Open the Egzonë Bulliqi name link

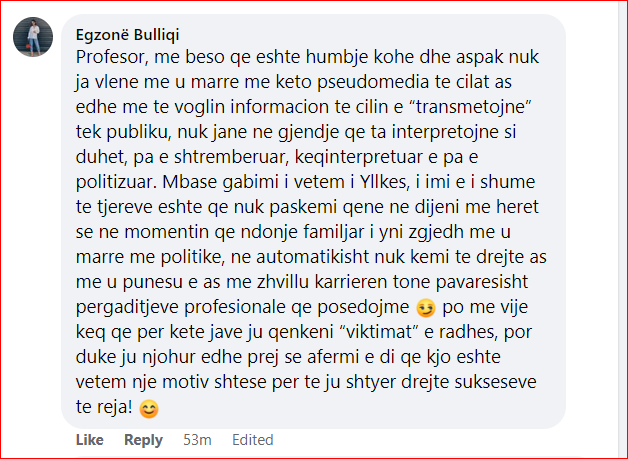(127, 35)
